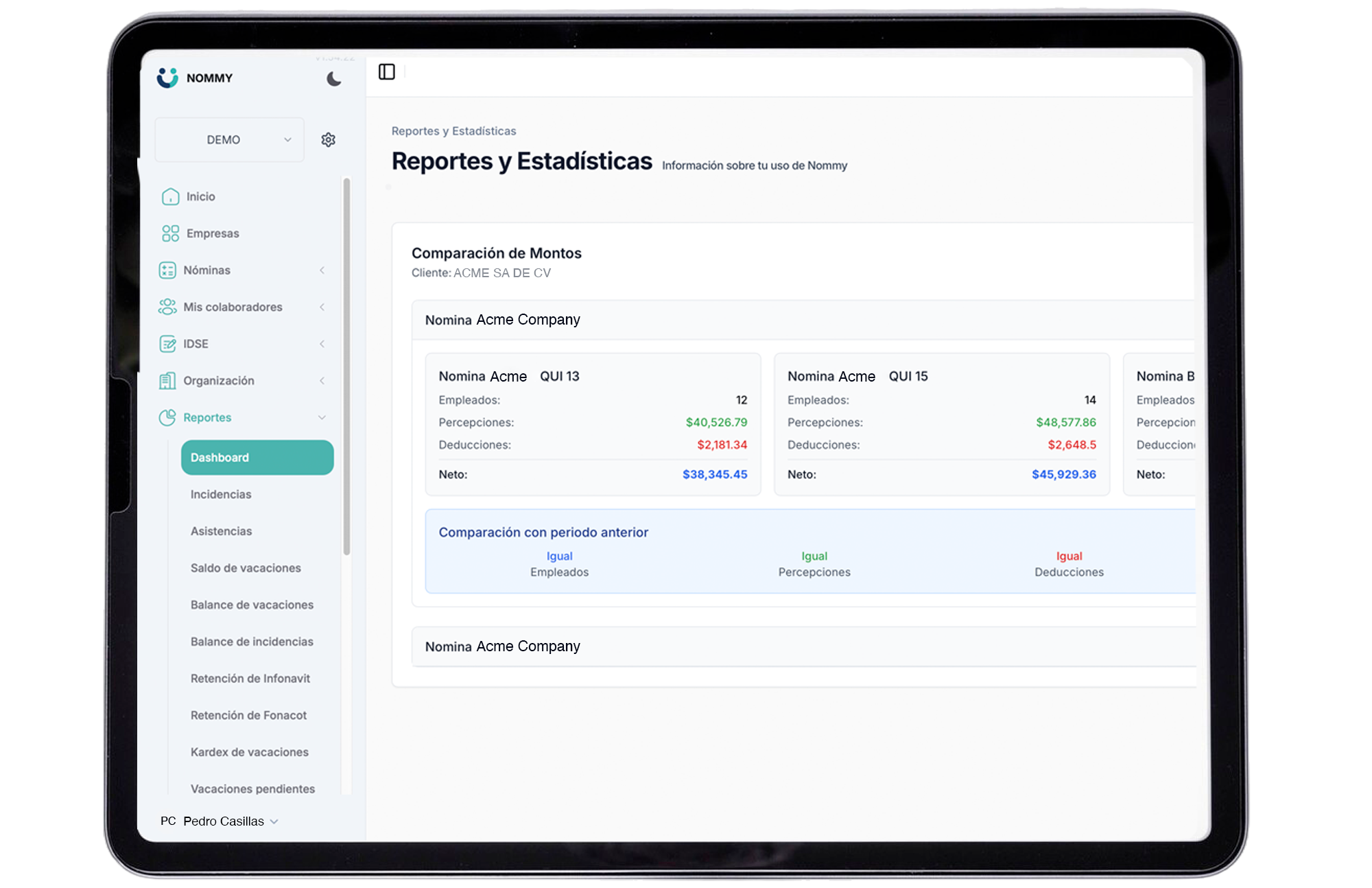1372x888 pixels.
Task: Select Dashboard in Reportes submenu
Action: 257,458
